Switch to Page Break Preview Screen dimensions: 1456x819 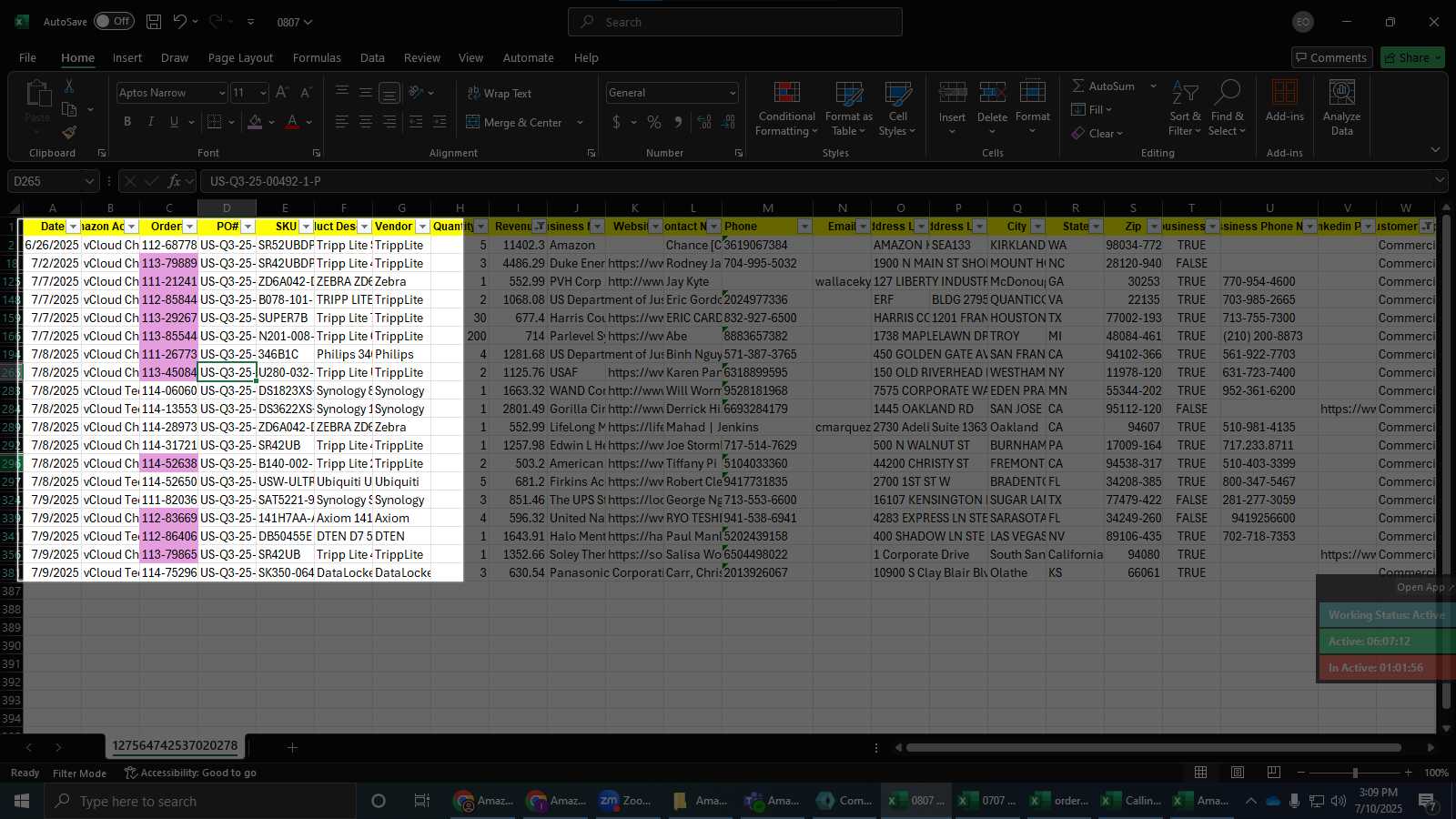(1274, 773)
